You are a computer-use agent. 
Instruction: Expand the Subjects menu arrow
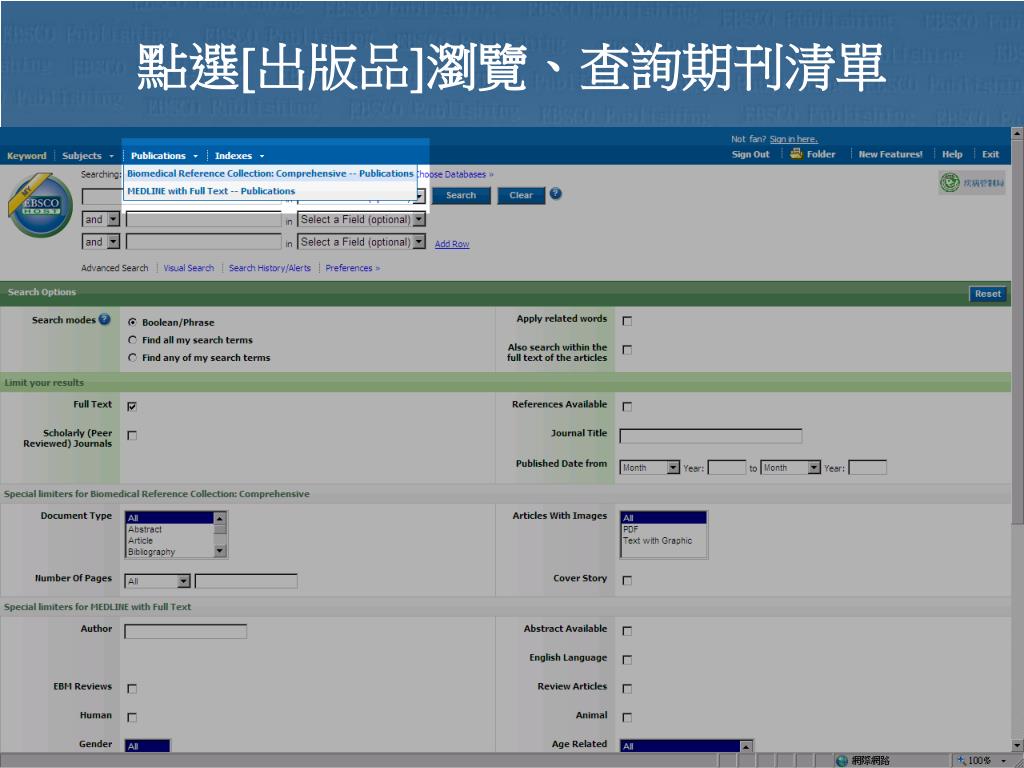click(x=112, y=156)
